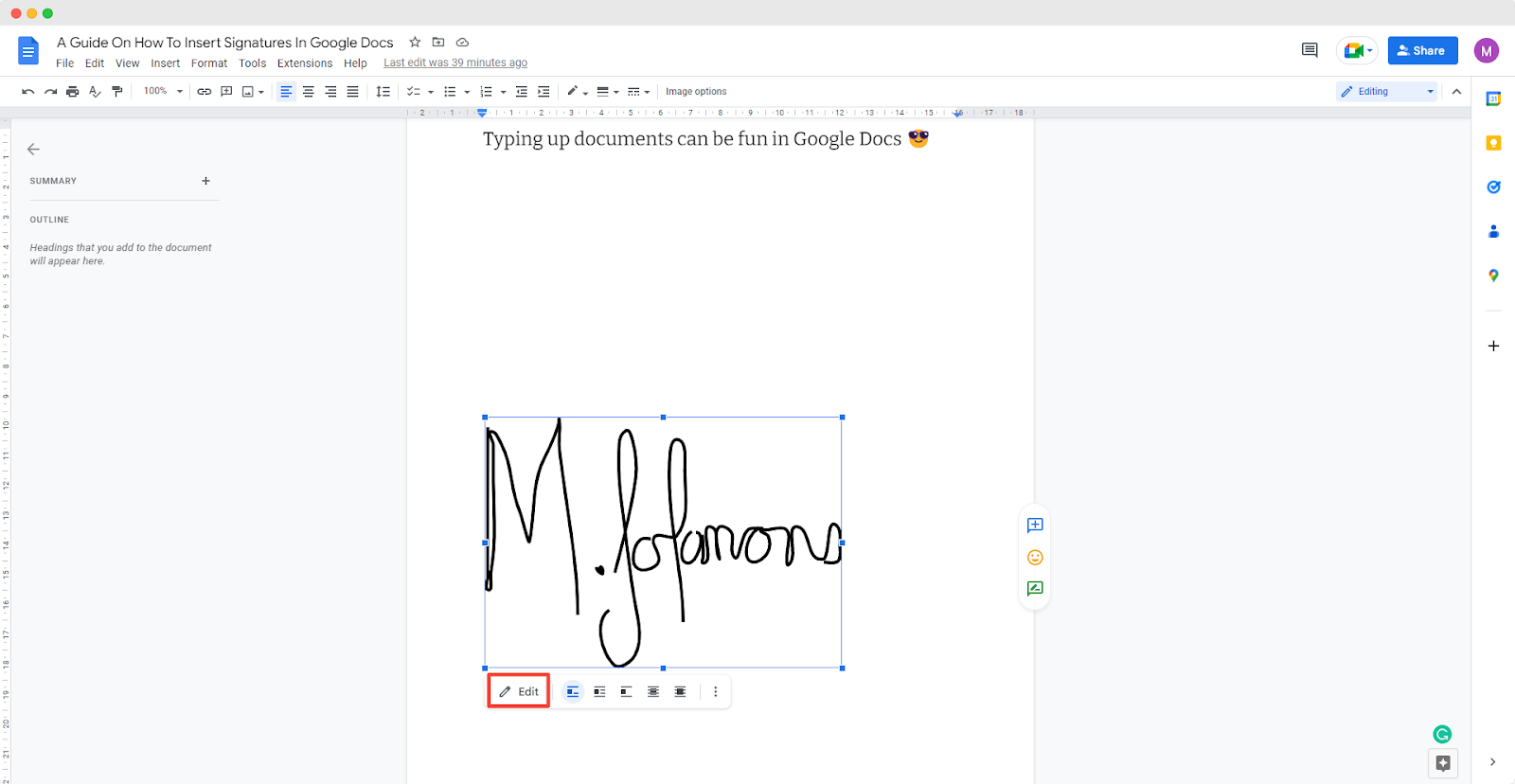Add a comment from the right margin
The height and width of the screenshot is (784, 1515).
(1035, 526)
